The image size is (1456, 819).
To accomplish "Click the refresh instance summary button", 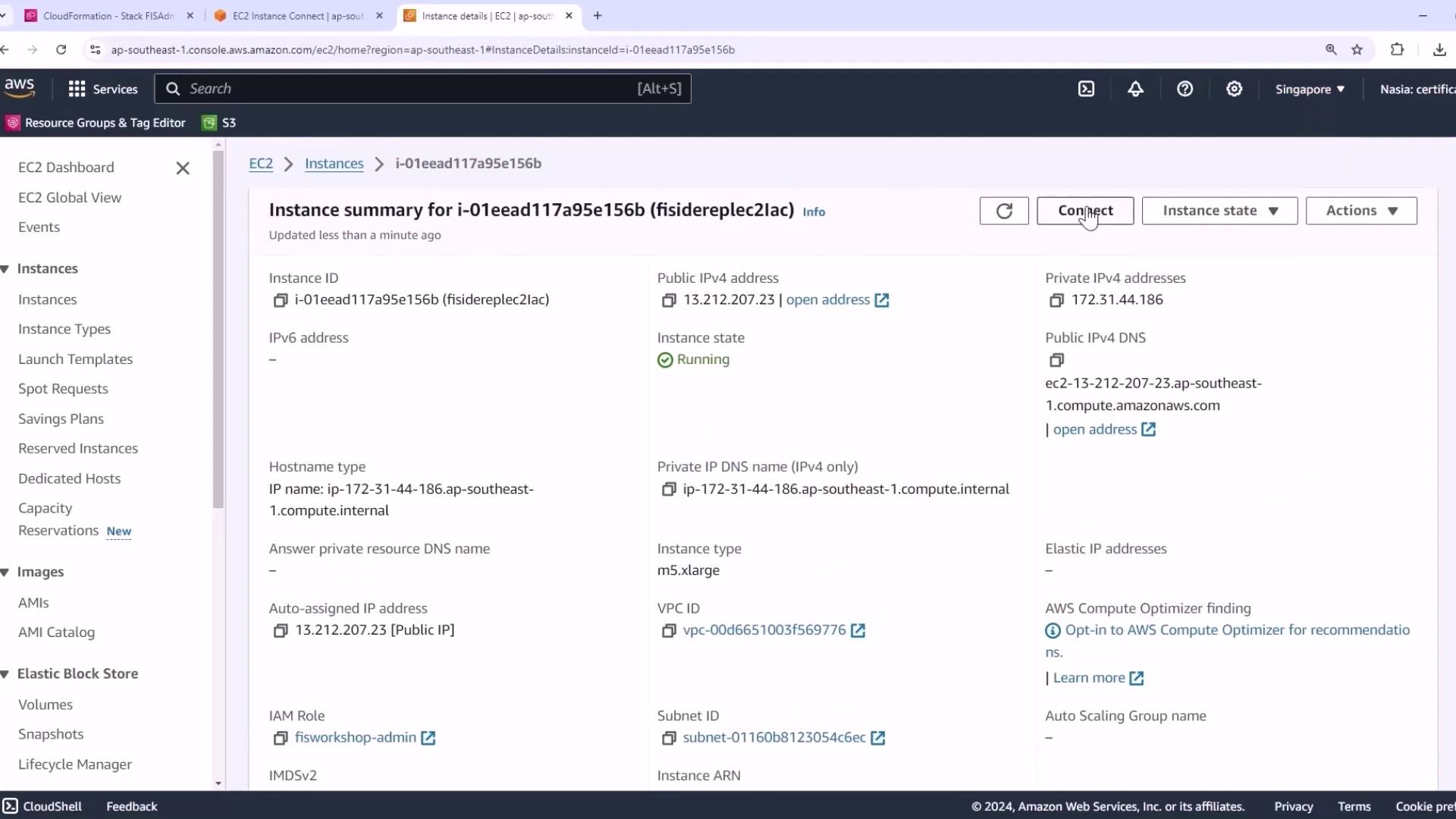I will (x=1003, y=211).
